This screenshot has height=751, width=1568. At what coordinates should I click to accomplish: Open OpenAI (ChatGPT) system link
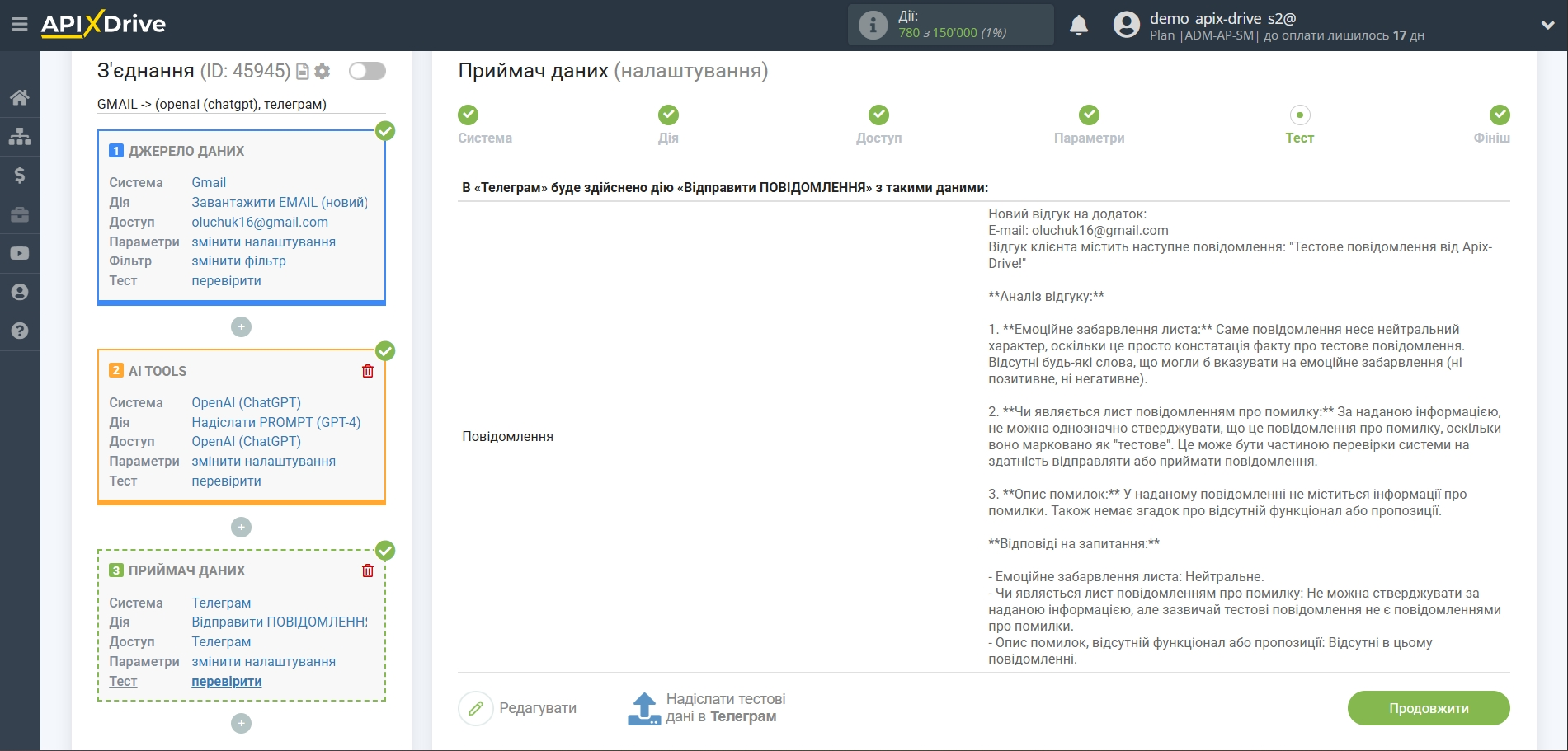[x=247, y=403]
